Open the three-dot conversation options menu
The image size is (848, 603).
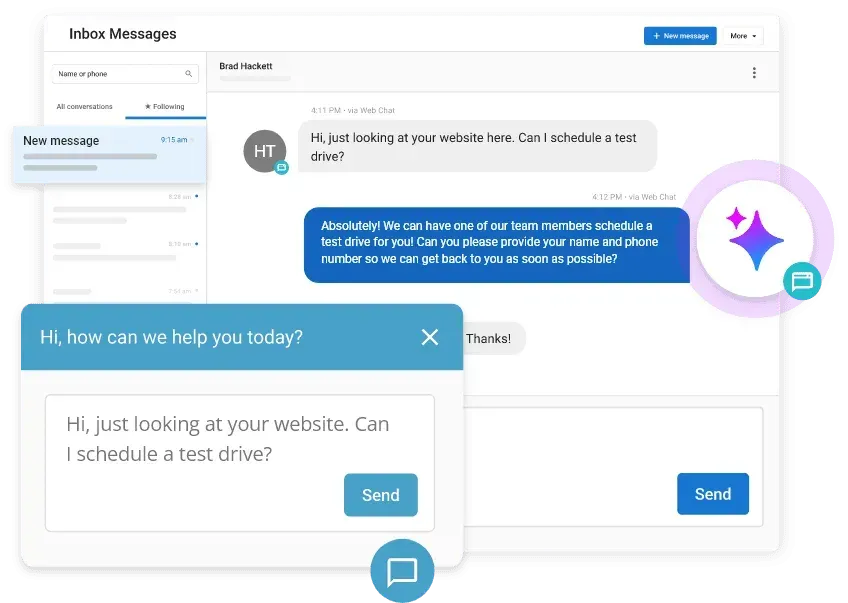click(754, 72)
